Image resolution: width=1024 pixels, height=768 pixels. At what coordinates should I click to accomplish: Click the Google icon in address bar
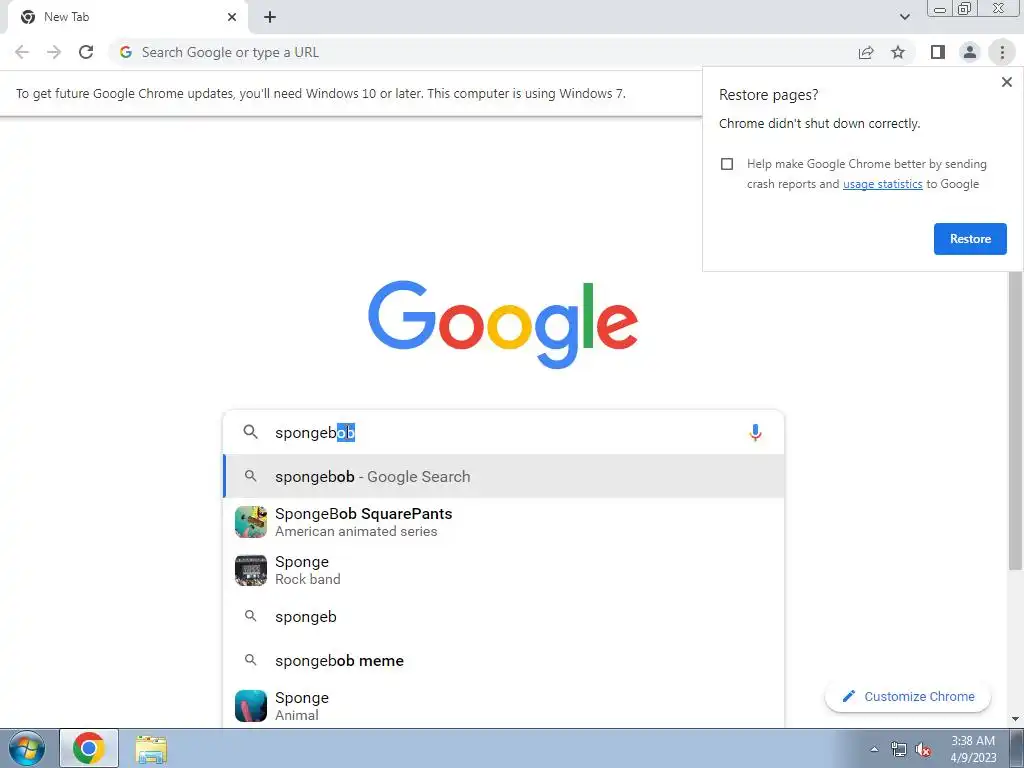(x=126, y=52)
